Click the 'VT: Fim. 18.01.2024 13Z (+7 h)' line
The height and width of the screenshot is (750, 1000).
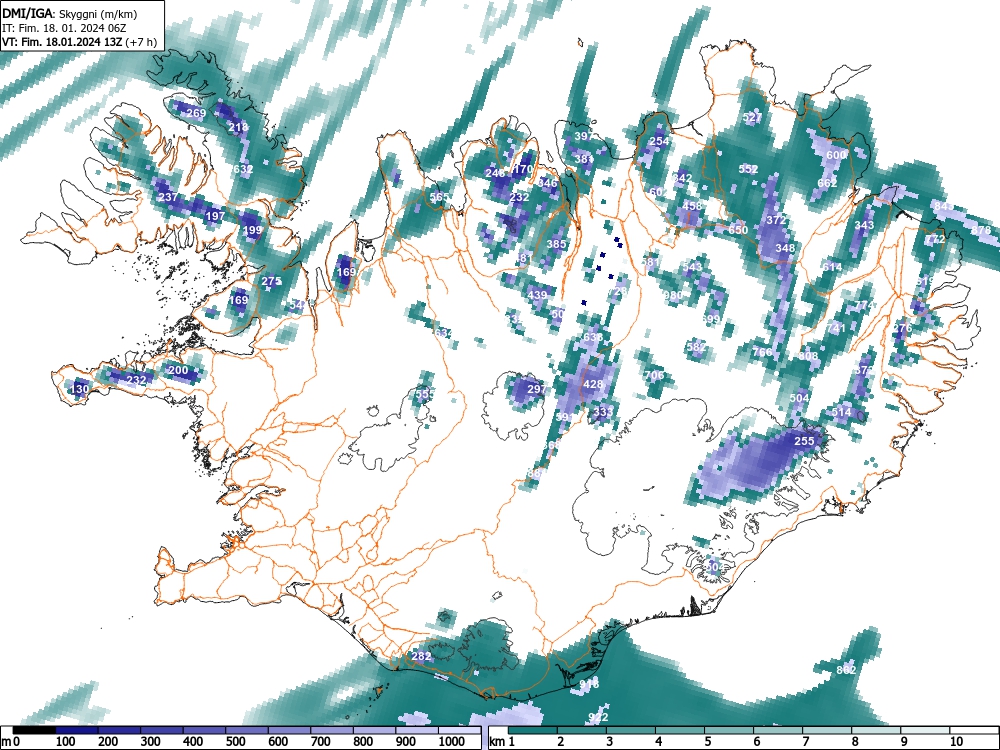coord(79,42)
